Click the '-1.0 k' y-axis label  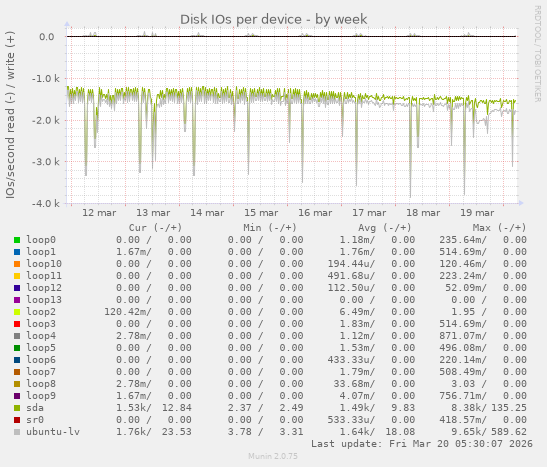point(46,79)
